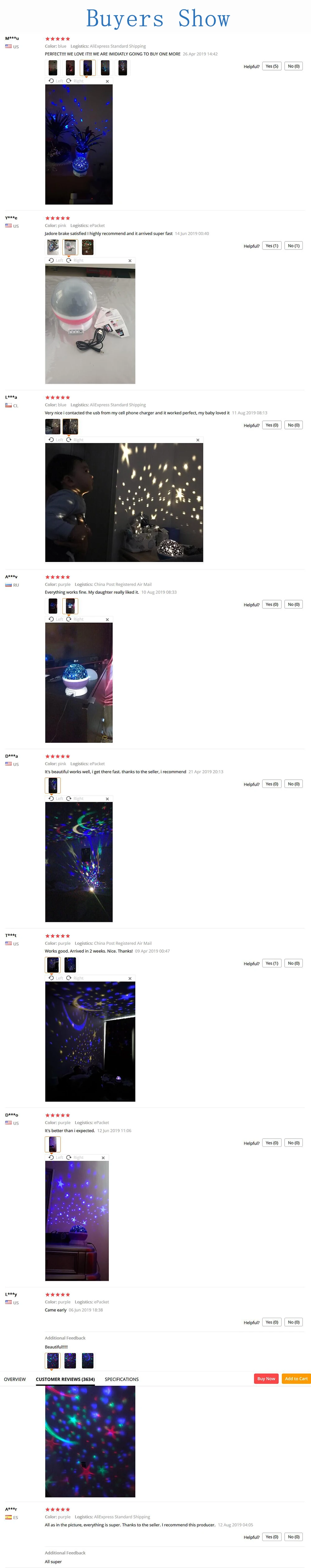This screenshot has width=311, height=1568.
Task: Select the last thumbnail in M***u's review
Action: click(x=122, y=68)
